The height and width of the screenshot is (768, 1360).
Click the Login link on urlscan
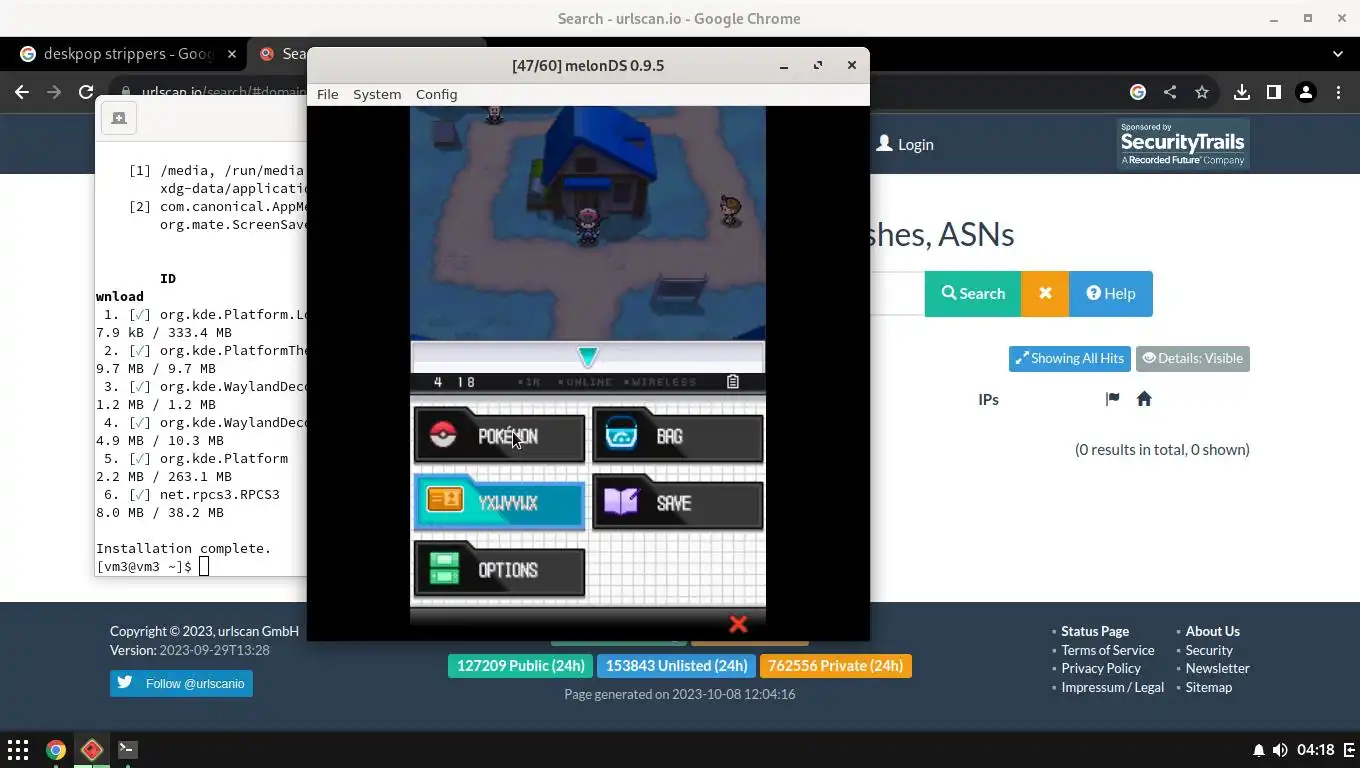pos(905,144)
